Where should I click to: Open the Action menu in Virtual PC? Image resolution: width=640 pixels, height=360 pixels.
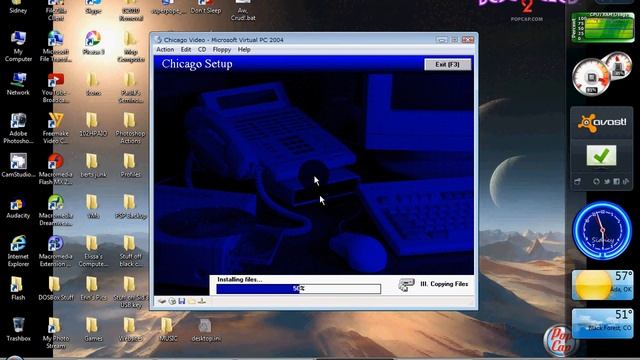pos(165,49)
